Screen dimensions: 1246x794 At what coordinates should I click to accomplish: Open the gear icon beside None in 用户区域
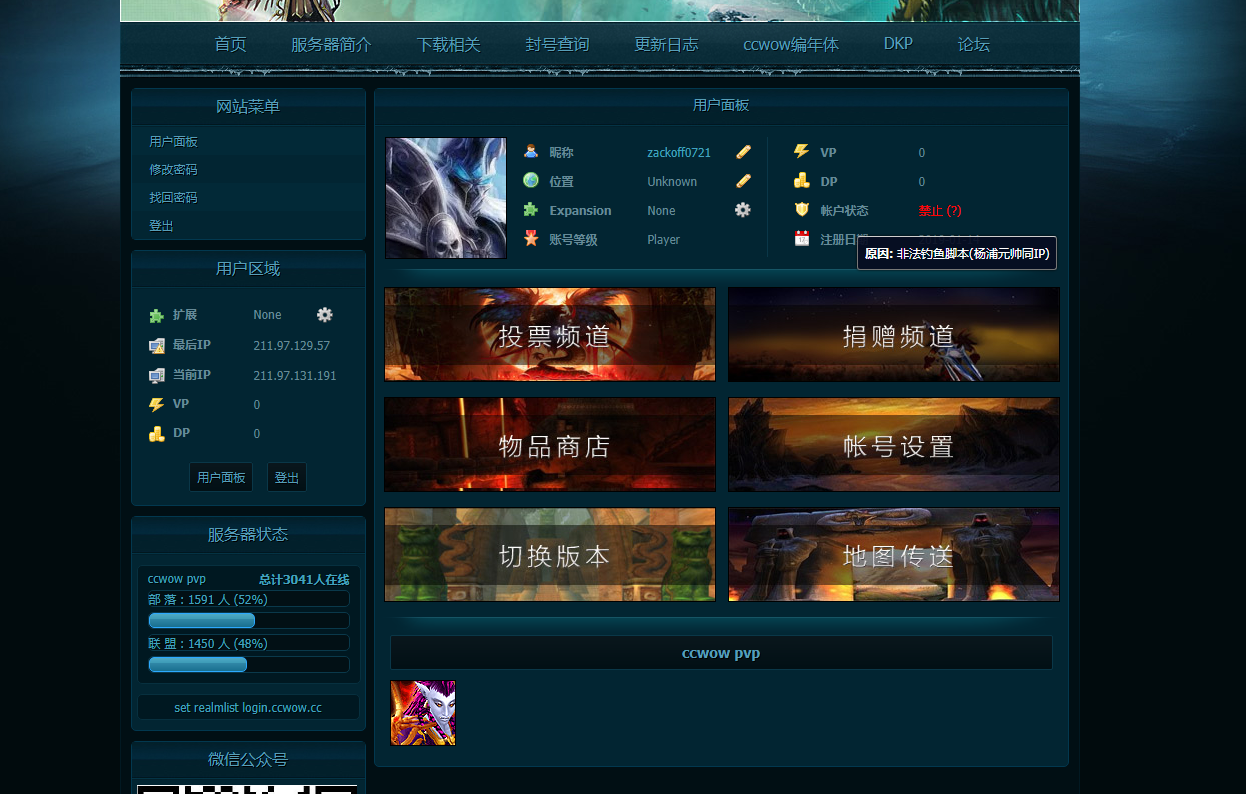(324, 314)
